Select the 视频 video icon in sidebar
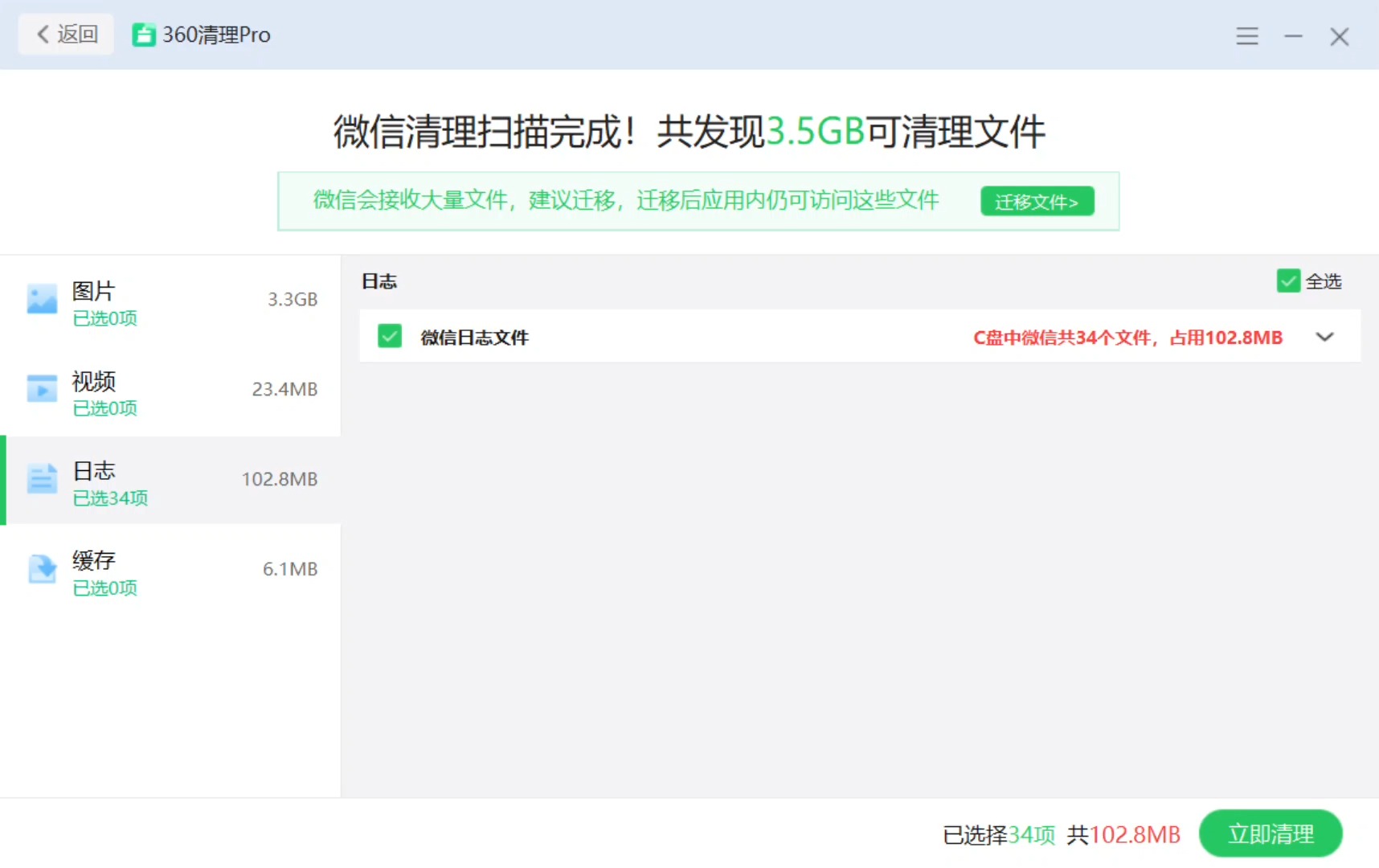The width and height of the screenshot is (1379, 868). pyautogui.click(x=42, y=389)
